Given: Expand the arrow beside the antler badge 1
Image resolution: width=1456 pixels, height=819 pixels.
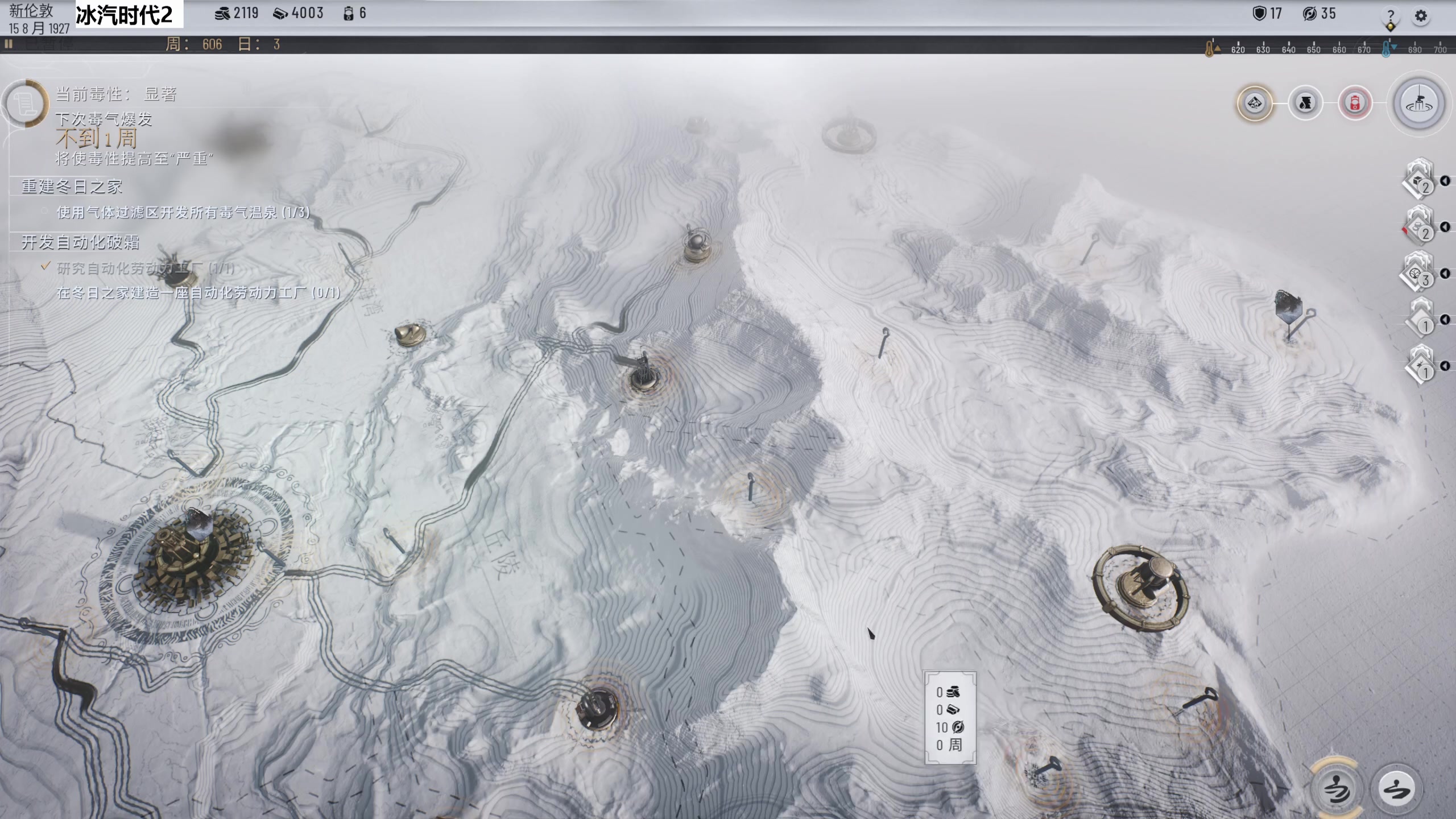Looking at the screenshot, I should point(1445,366).
